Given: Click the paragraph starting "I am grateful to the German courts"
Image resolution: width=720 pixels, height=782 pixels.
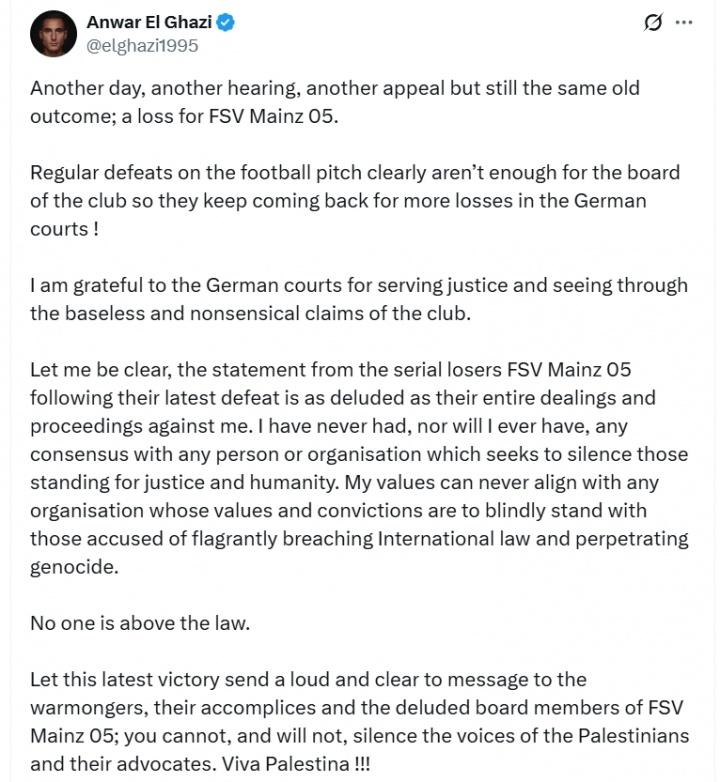Looking at the screenshot, I should [358, 285].
